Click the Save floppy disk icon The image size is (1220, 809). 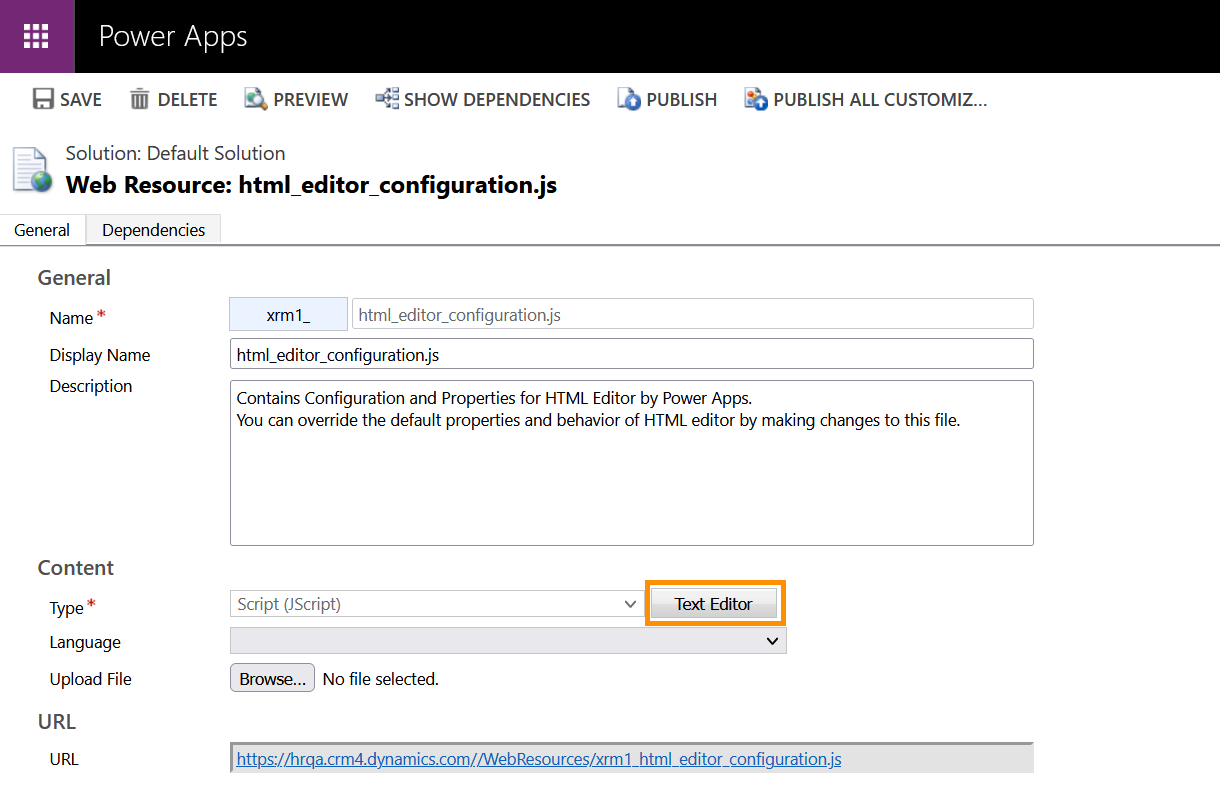click(x=43, y=99)
